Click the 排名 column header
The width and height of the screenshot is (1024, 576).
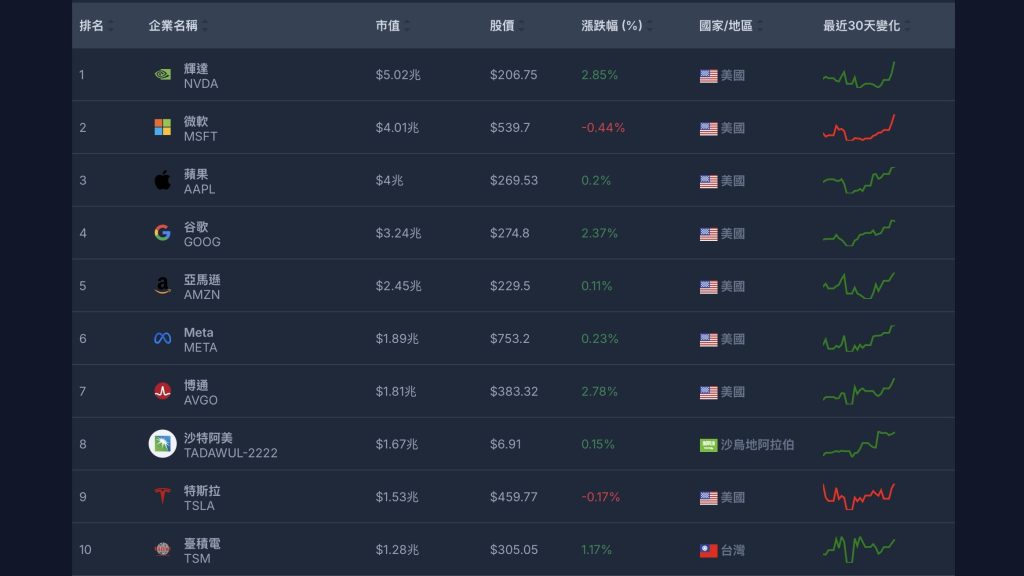92,25
